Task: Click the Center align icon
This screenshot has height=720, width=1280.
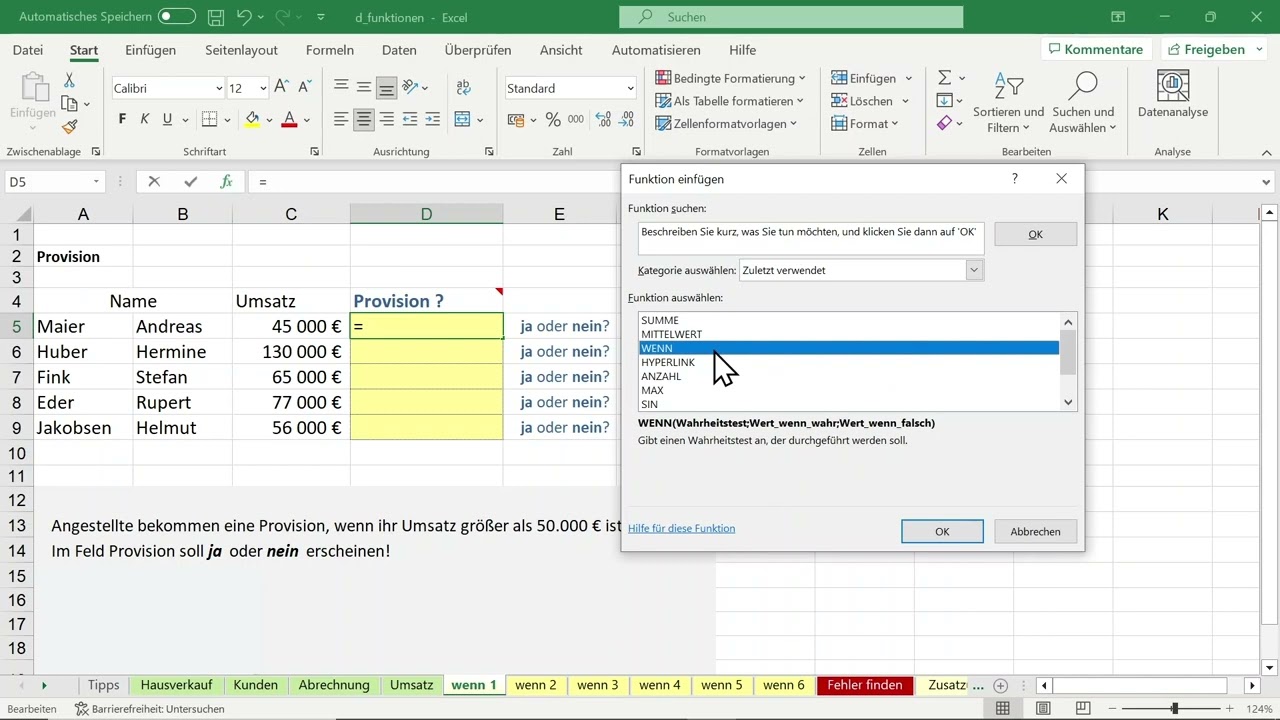Action: (364, 119)
